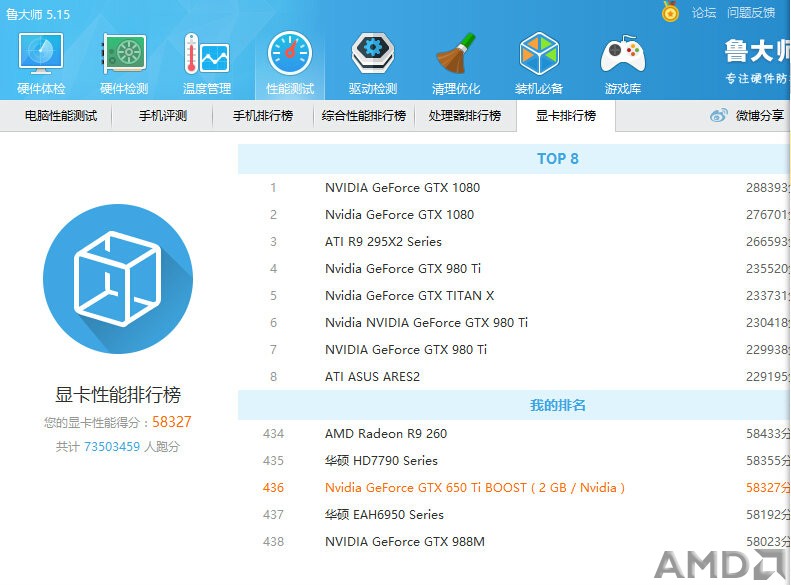Viewport: 791px width, 585px height.
Task: Click the 73503459 total runs number
Action: point(111,447)
